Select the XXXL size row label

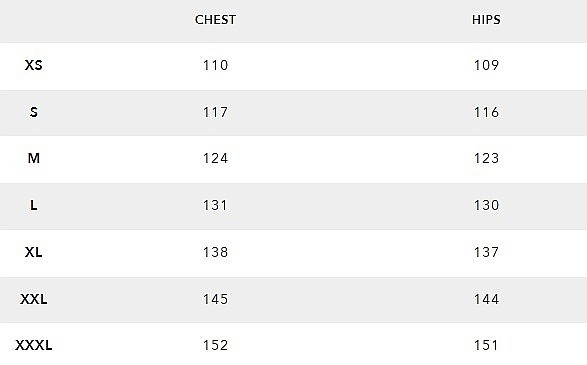pos(34,345)
